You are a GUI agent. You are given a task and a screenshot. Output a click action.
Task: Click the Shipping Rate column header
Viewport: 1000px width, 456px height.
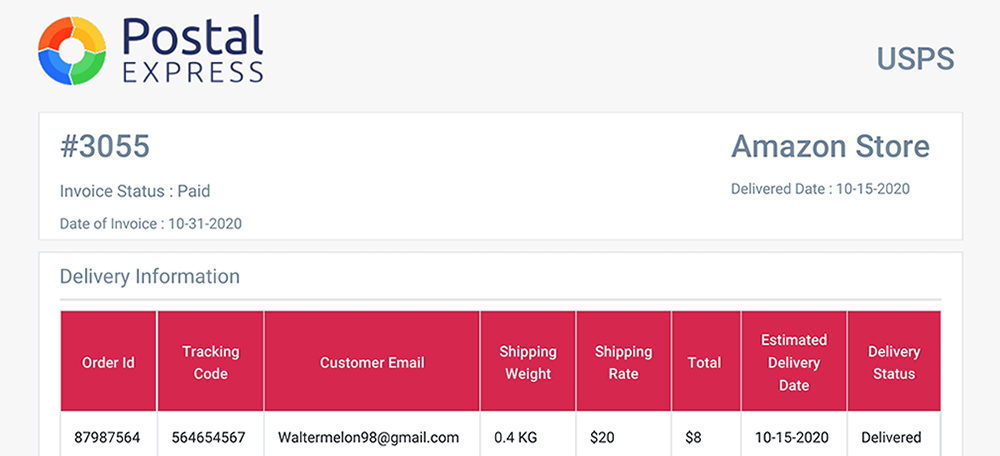point(624,362)
